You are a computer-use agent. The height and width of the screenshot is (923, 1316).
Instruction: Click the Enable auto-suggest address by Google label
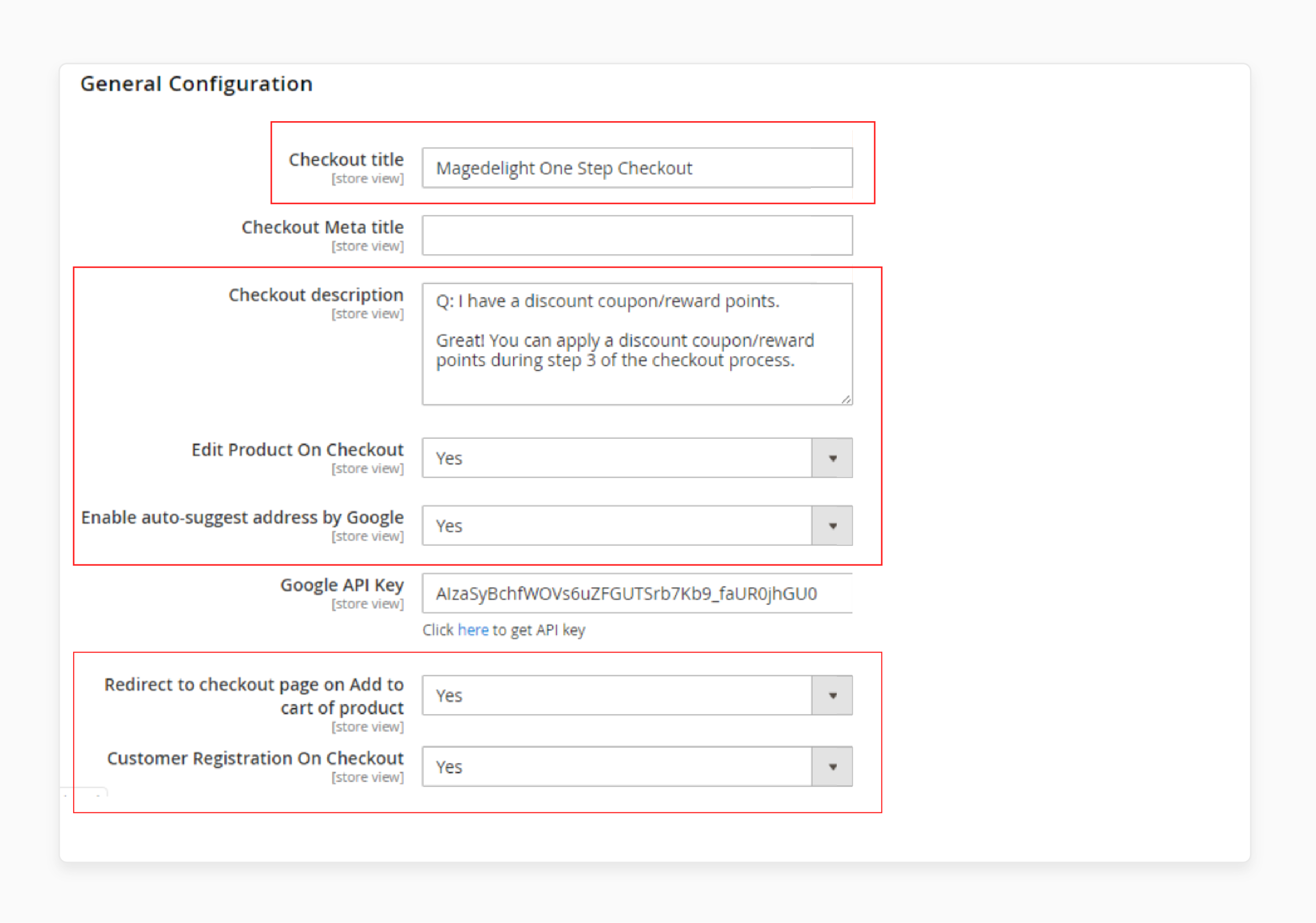click(242, 517)
